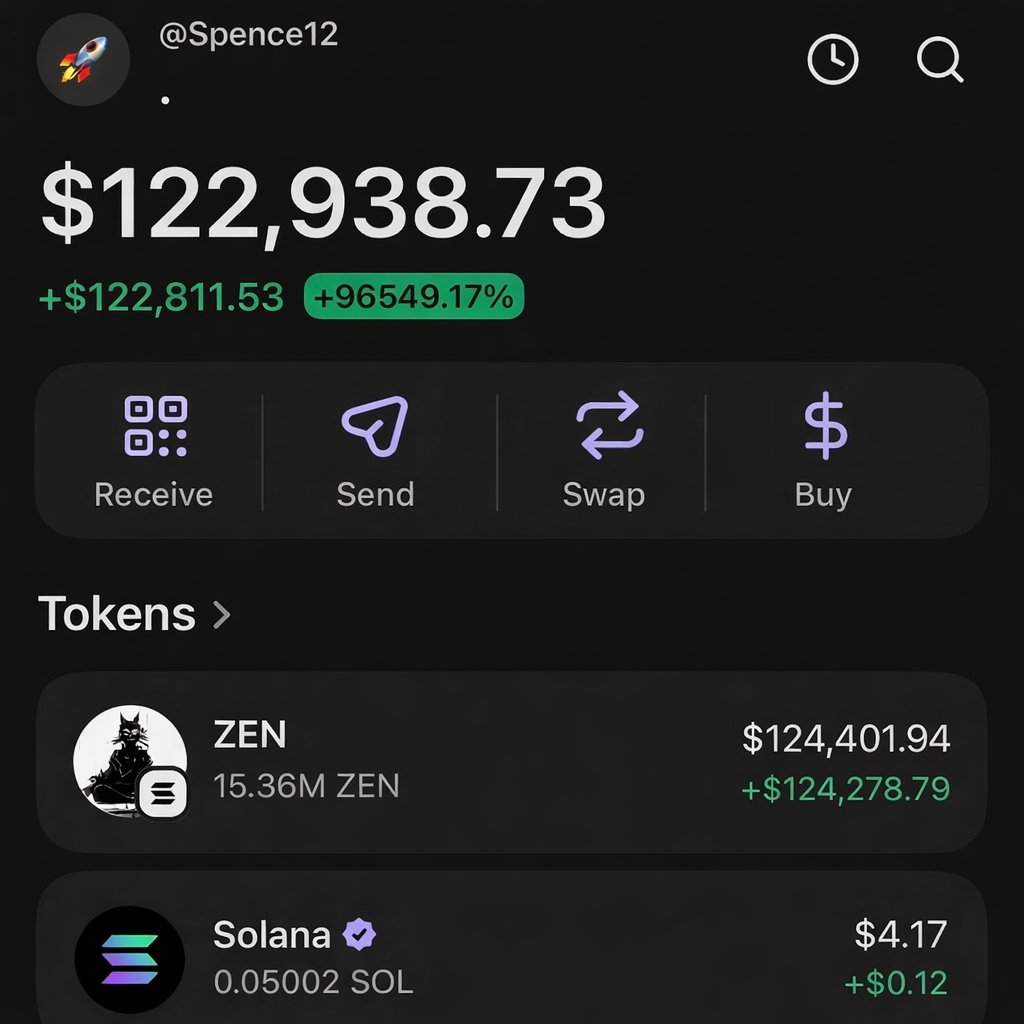This screenshot has height=1024, width=1024.
Task: Open the Tokens section header
Action: click(117, 614)
